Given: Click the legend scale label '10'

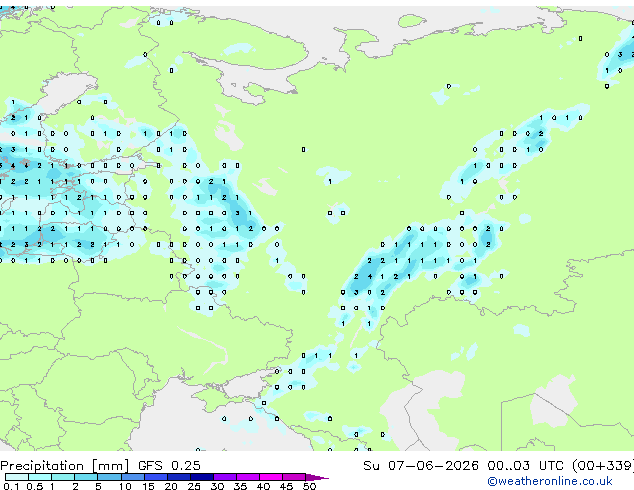Looking at the screenshot, I should (125, 486).
